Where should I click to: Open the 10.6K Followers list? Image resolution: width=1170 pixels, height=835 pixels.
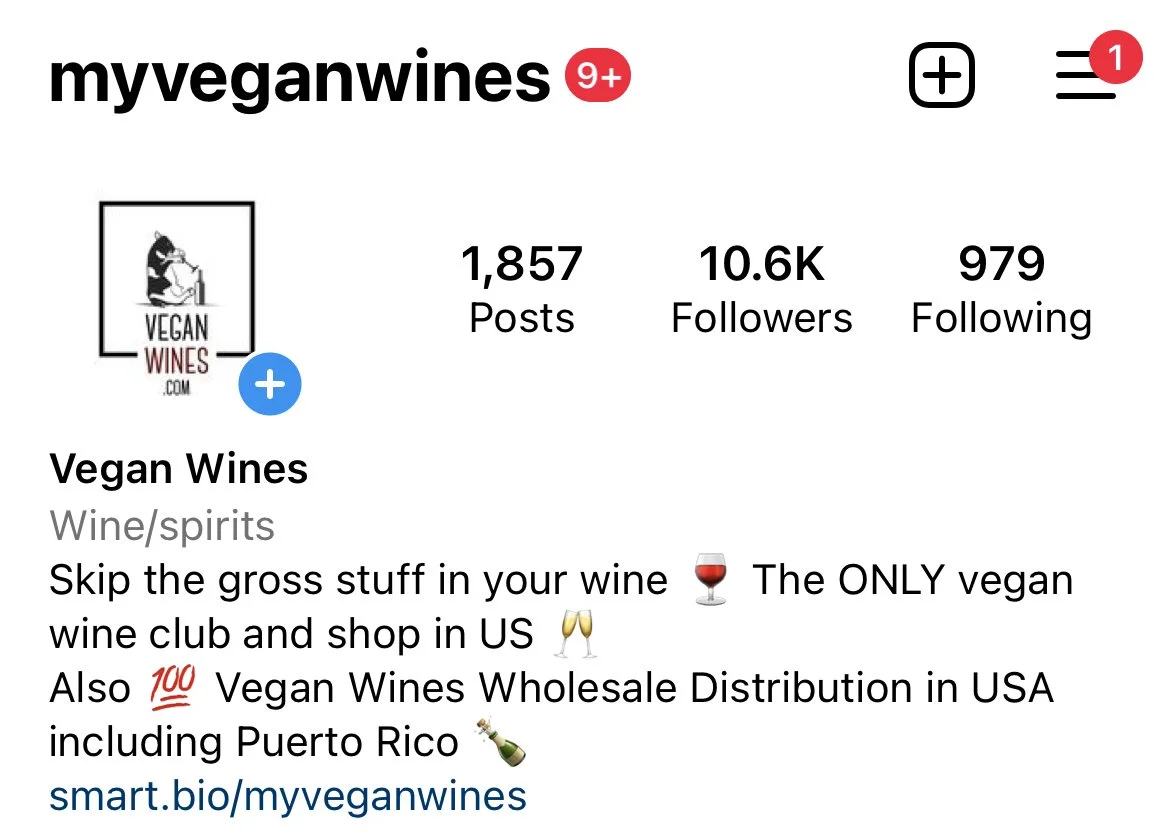[762, 289]
